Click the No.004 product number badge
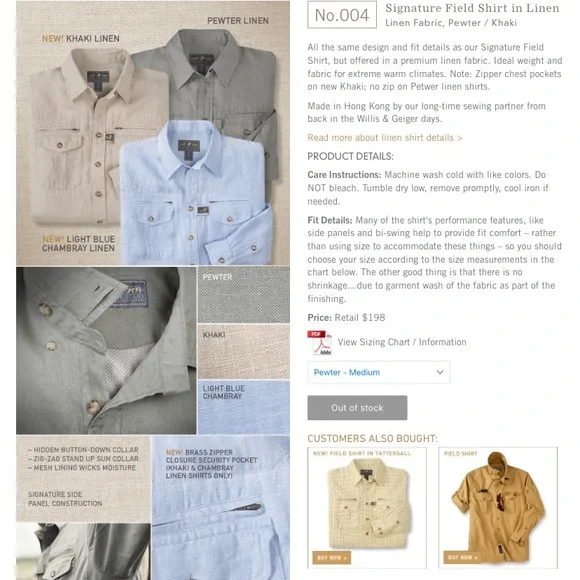 [x=342, y=15]
